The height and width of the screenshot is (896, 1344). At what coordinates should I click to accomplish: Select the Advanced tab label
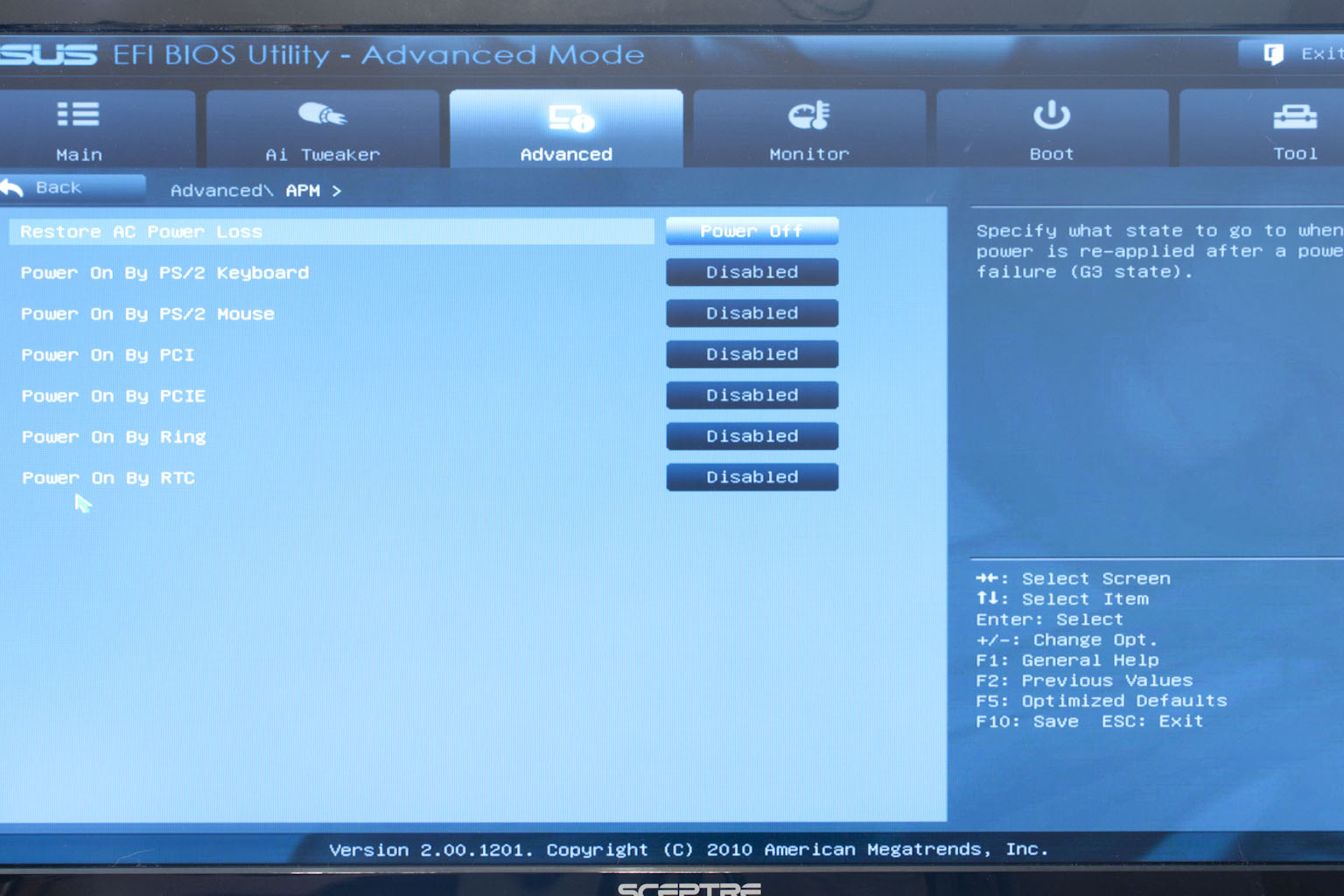click(x=566, y=155)
